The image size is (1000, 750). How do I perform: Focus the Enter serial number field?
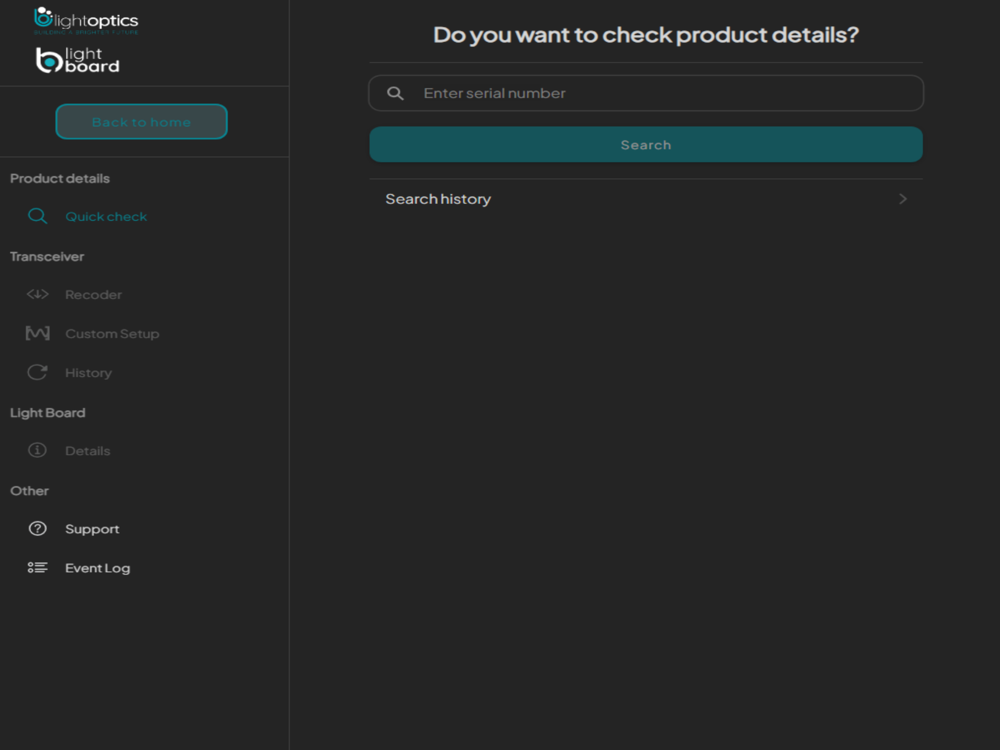pyautogui.click(x=660, y=93)
